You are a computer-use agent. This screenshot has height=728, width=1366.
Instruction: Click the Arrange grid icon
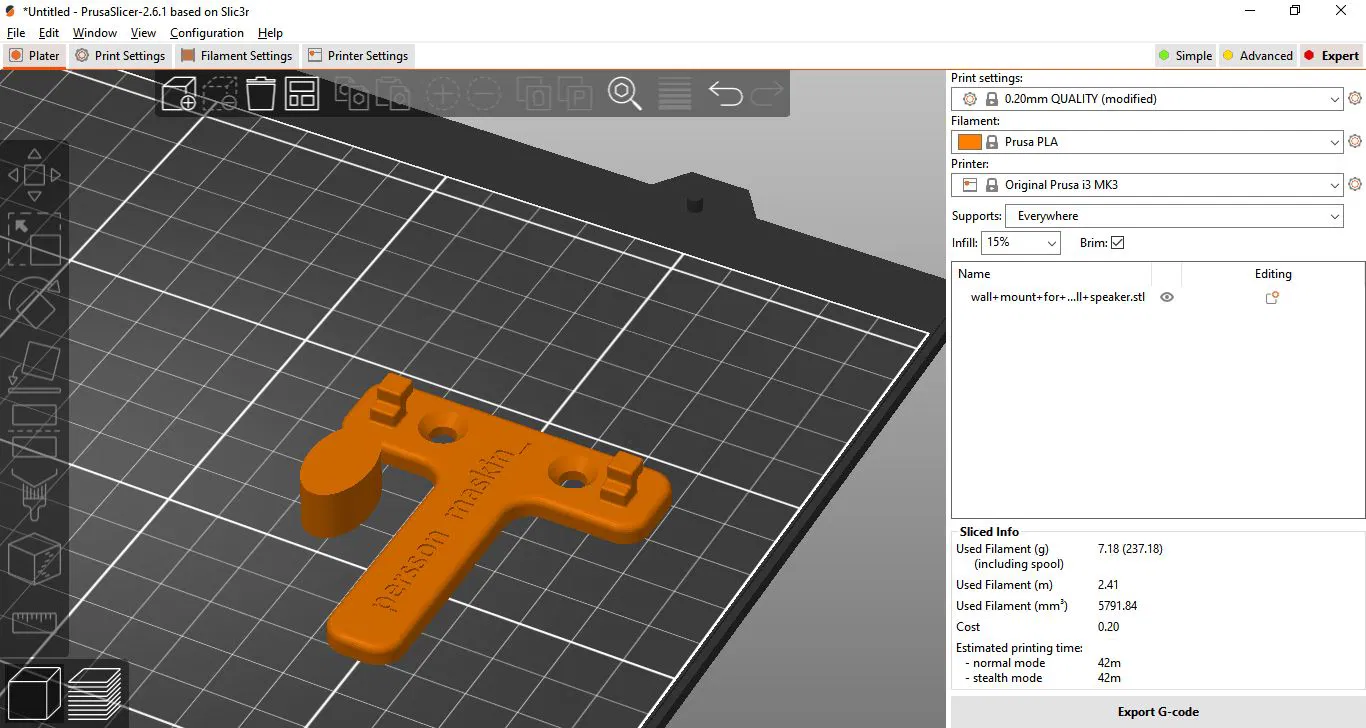[x=301, y=94]
